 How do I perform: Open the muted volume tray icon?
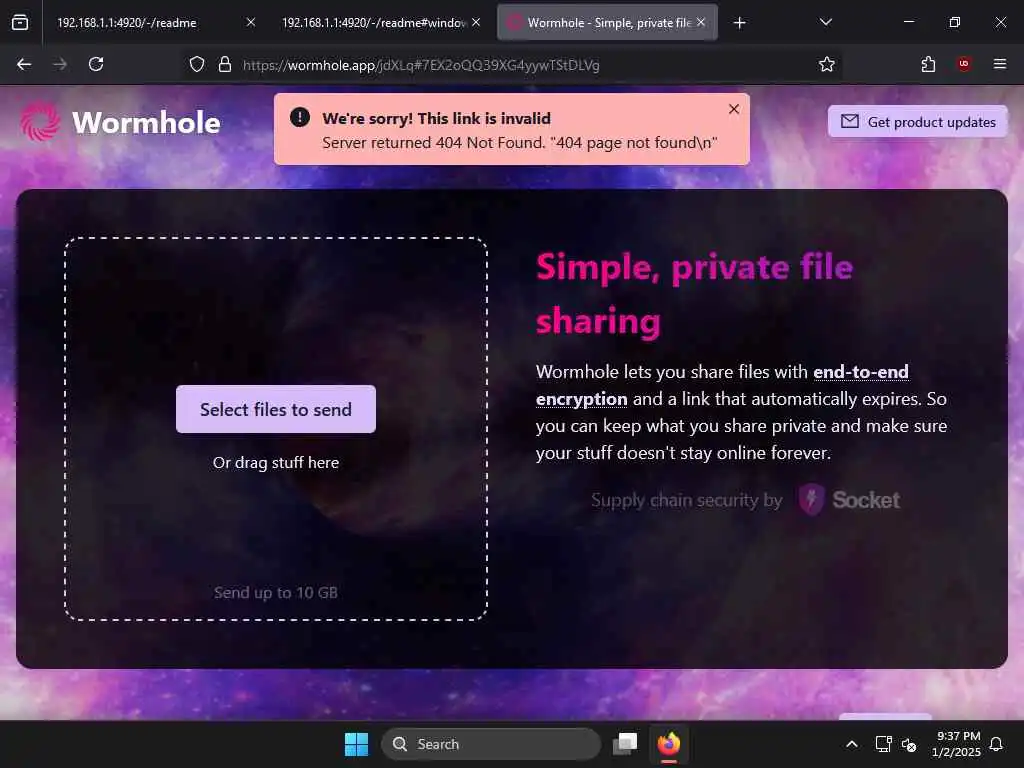pos(908,744)
